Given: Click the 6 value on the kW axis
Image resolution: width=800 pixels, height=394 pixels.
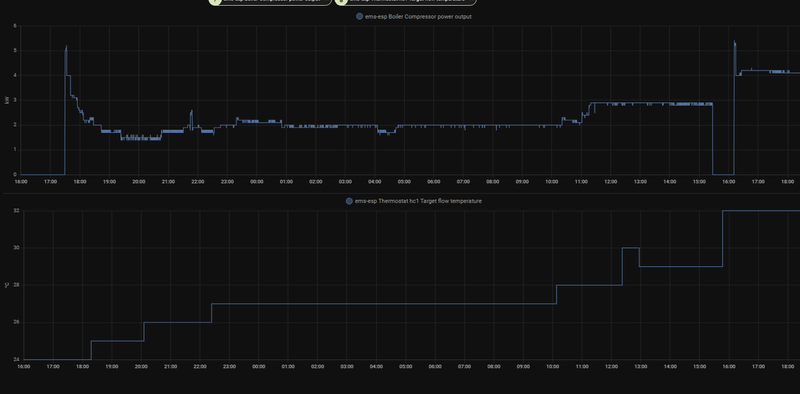Looking at the screenshot, I should pyautogui.click(x=15, y=26).
